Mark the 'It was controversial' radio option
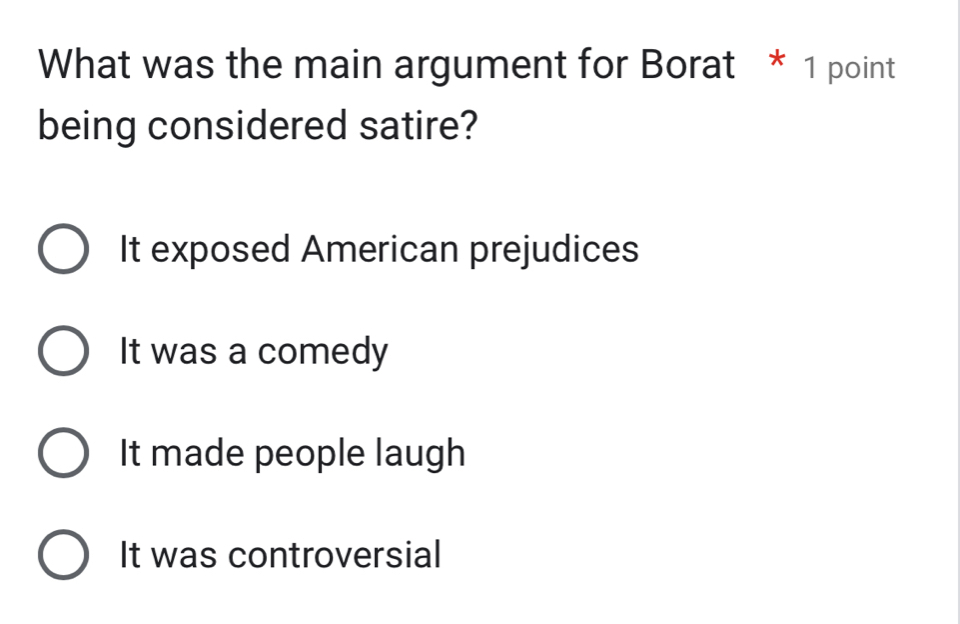960x624 pixels. click(62, 555)
